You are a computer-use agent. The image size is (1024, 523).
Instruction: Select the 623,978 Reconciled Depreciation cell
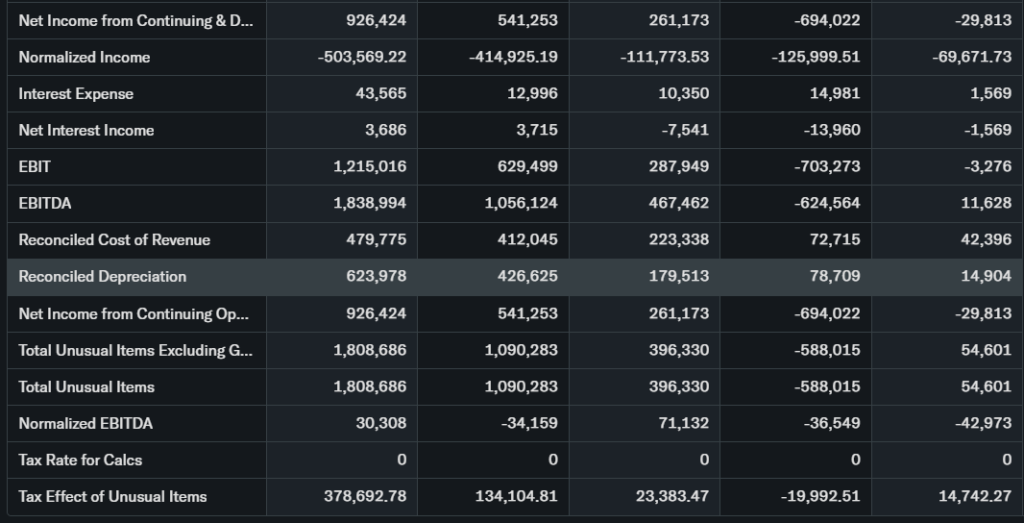coord(374,276)
